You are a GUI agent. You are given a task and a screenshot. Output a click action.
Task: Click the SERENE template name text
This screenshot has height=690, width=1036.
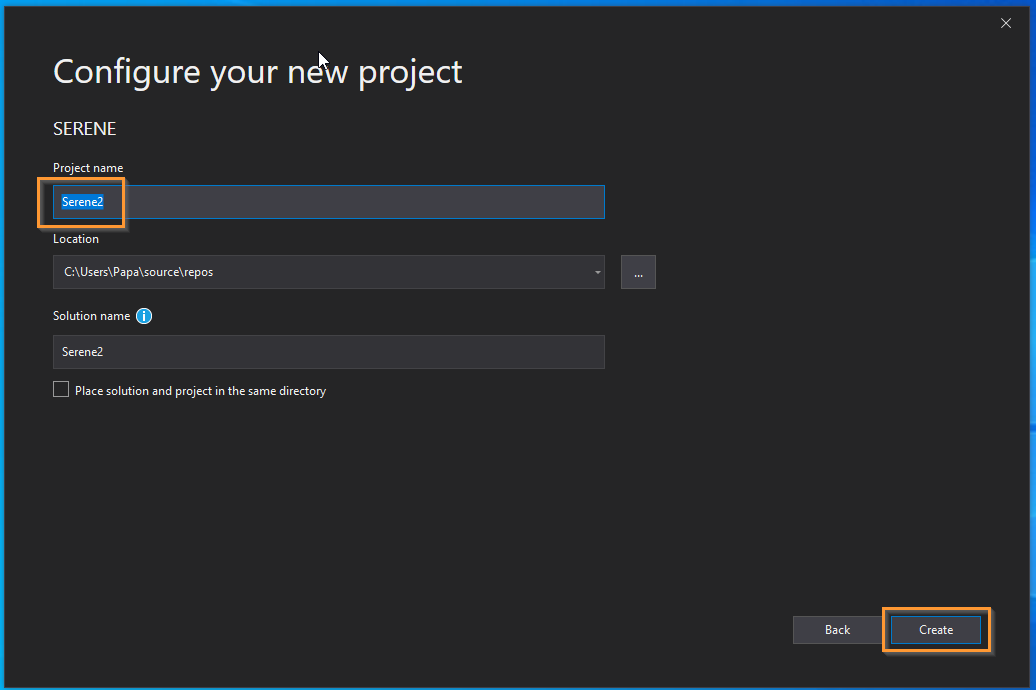[85, 128]
